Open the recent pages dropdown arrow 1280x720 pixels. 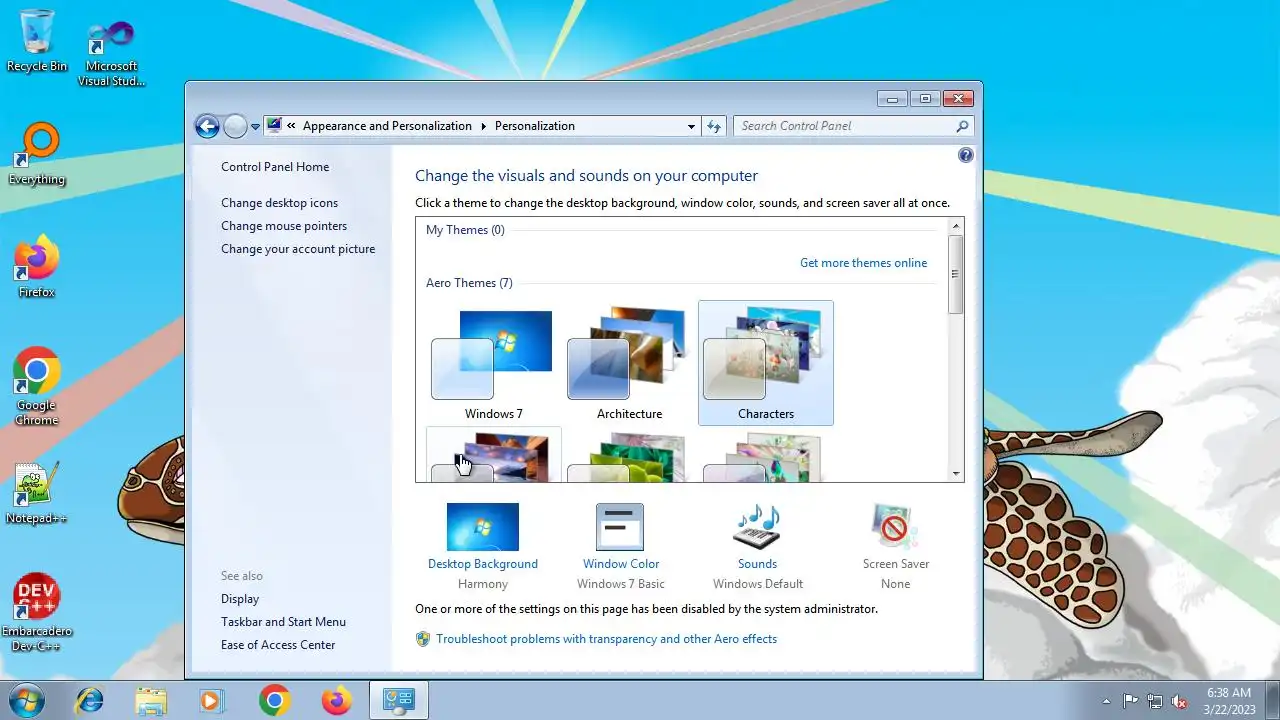point(255,126)
